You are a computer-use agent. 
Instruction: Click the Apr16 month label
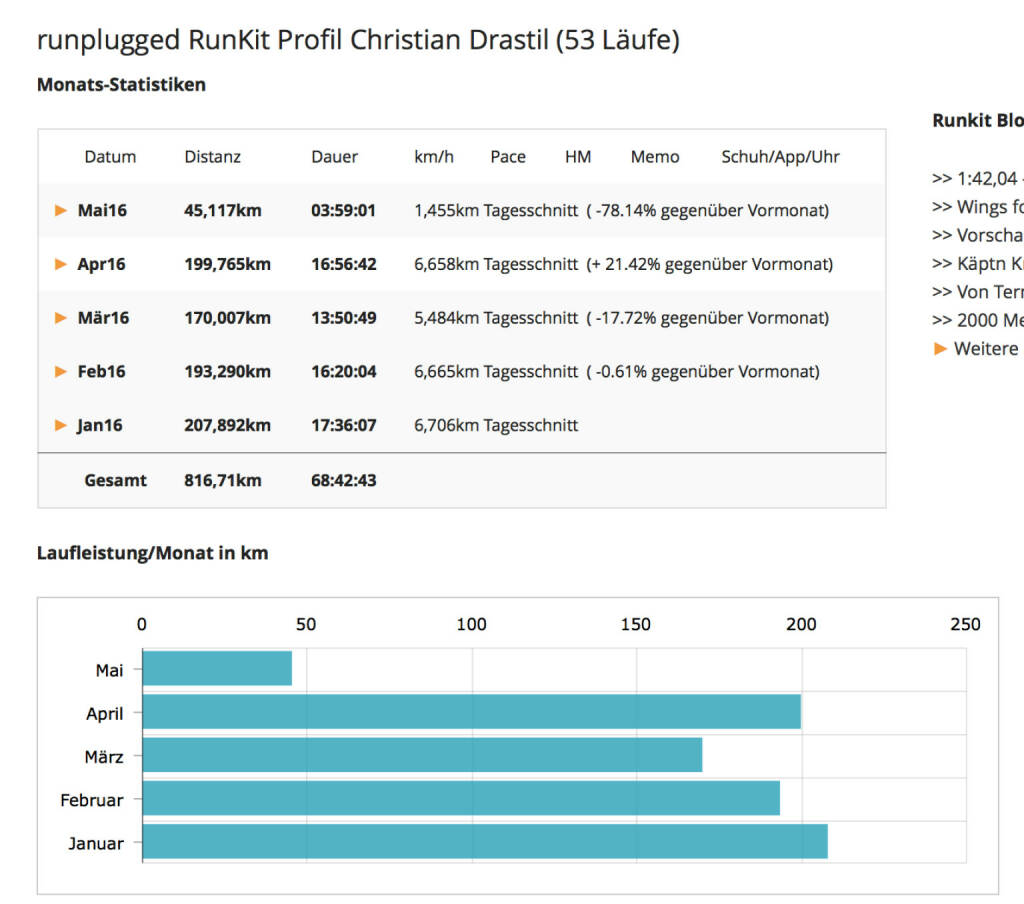[101, 264]
